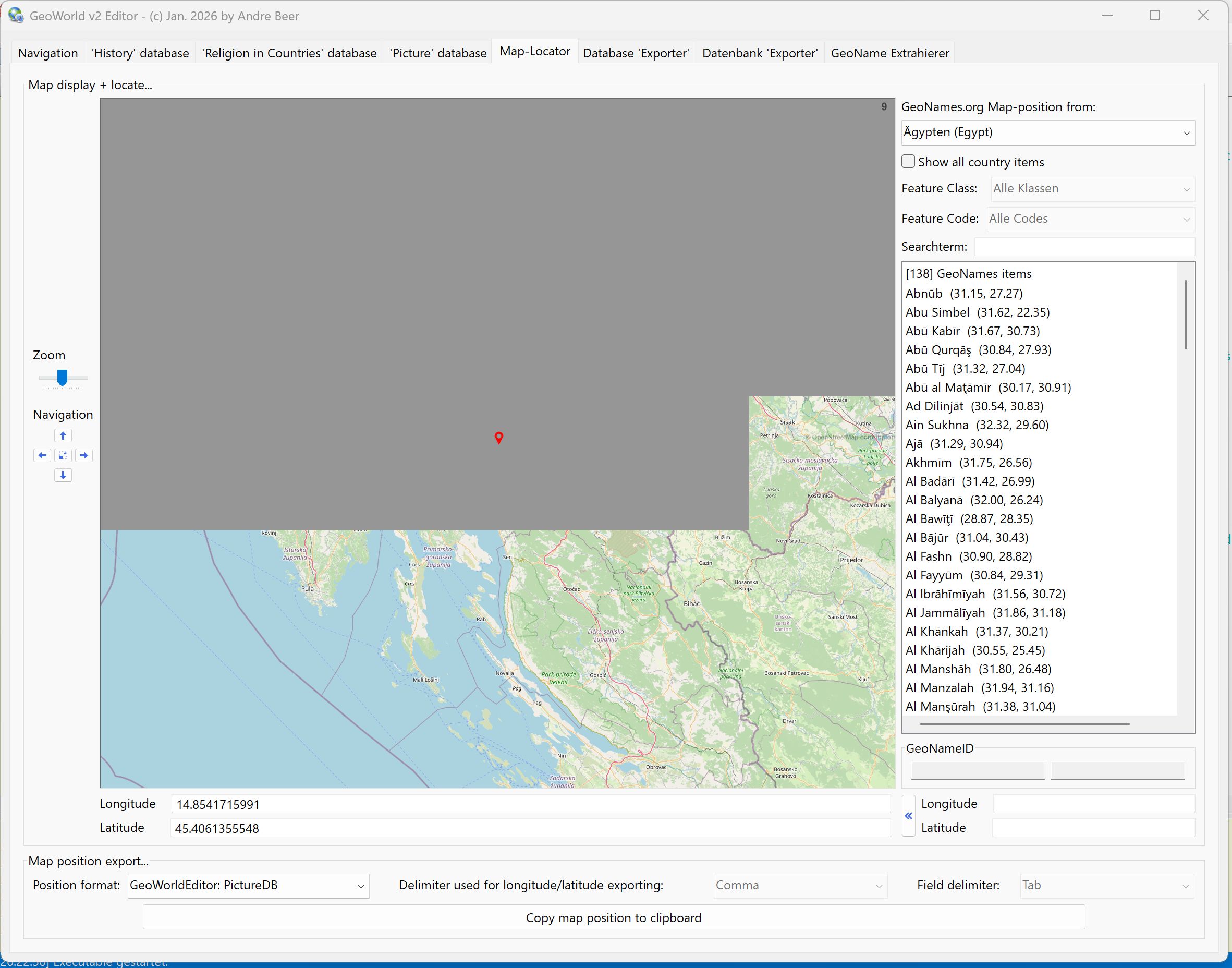The height and width of the screenshot is (968, 1232).
Task: Click into the Searchterm input field
Action: [1084, 247]
